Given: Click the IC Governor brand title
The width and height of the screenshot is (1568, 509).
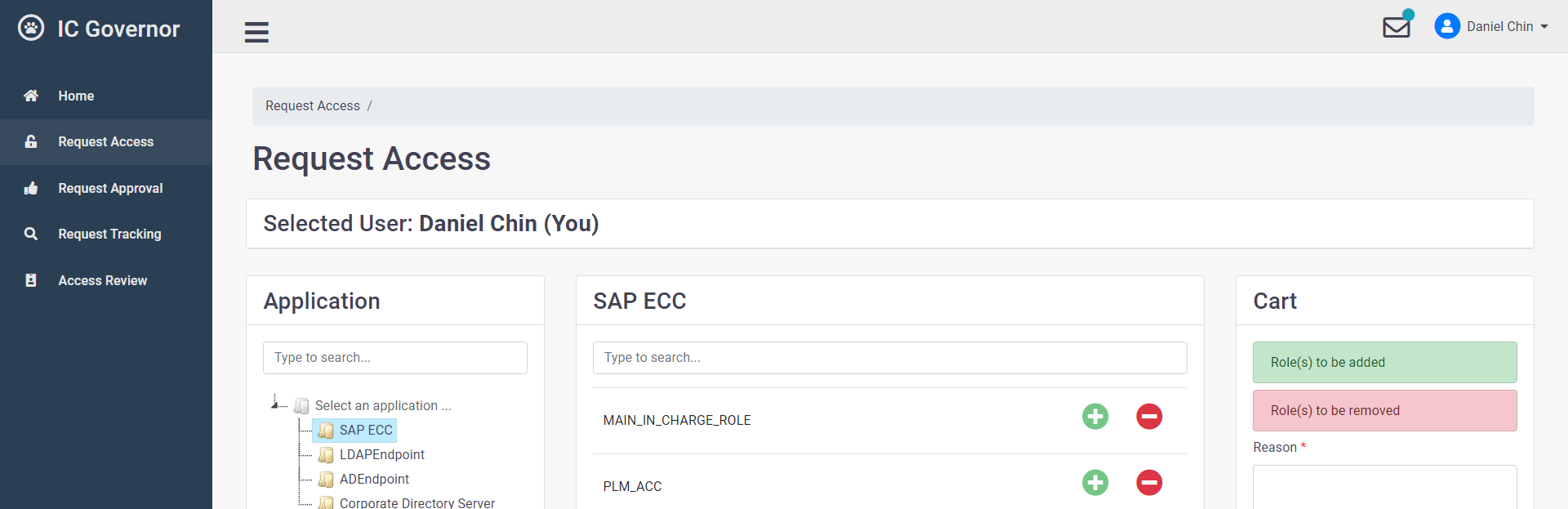Looking at the screenshot, I should click(x=118, y=29).
